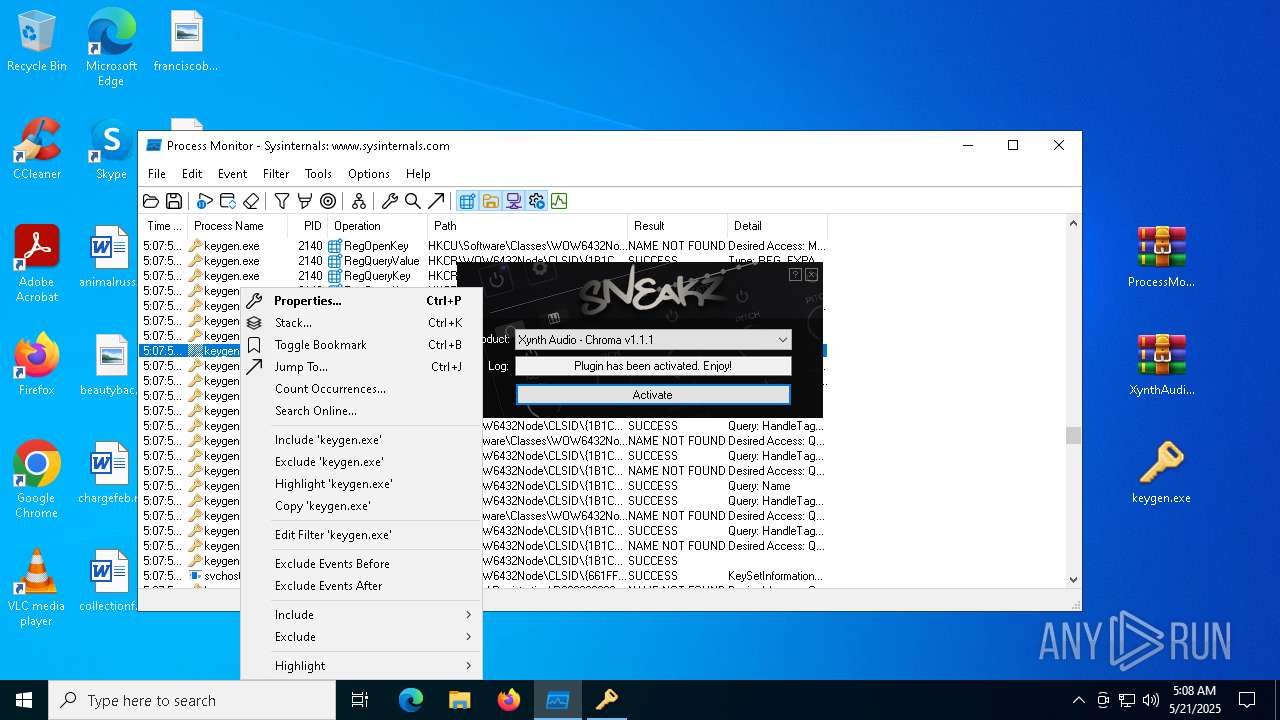Click keygen key icon in taskbar
The width and height of the screenshot is (1280, 720).
607,700
